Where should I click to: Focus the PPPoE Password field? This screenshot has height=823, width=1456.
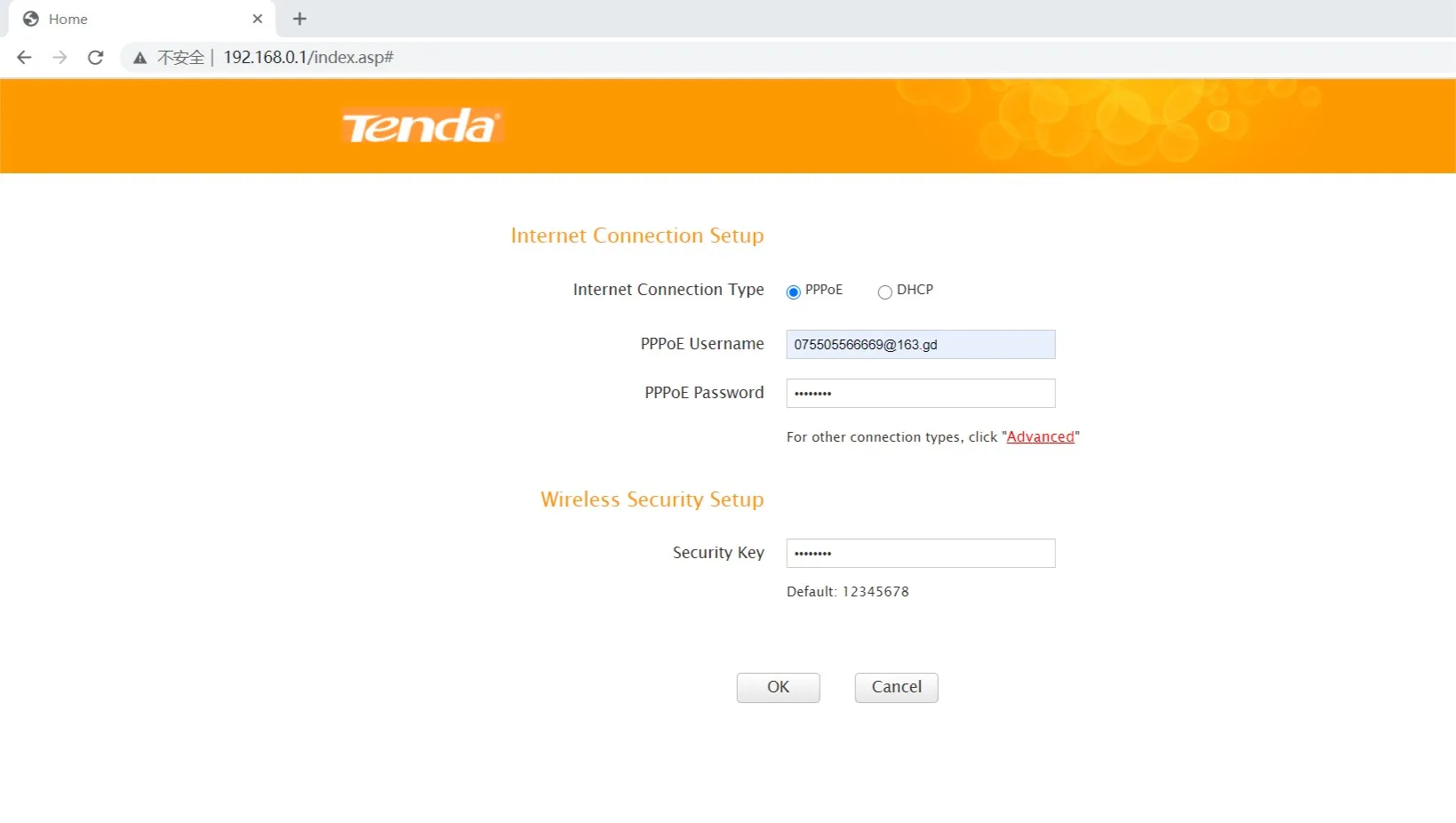coord(921,394)
